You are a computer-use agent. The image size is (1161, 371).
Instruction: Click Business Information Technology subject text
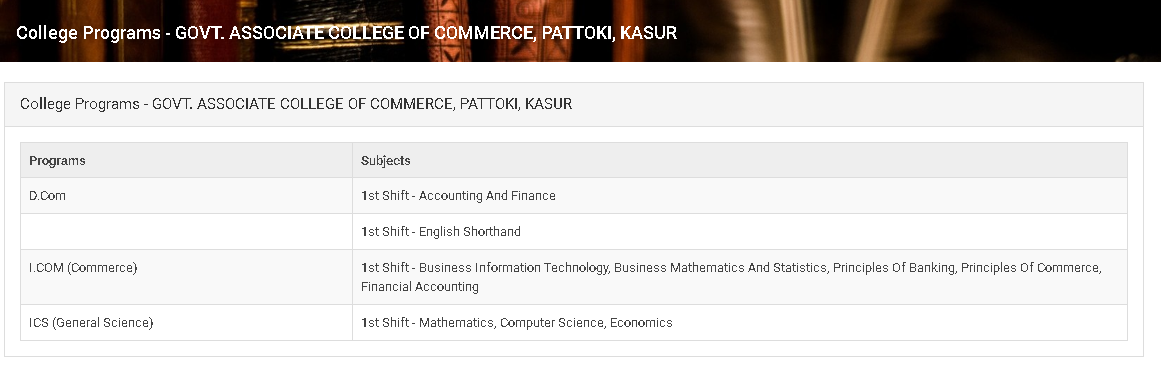point(513,267)
